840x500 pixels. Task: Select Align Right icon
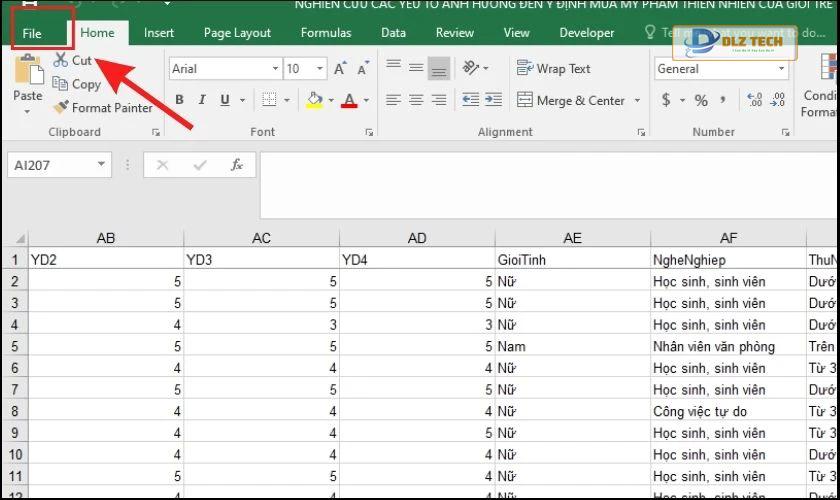[439, 100]
